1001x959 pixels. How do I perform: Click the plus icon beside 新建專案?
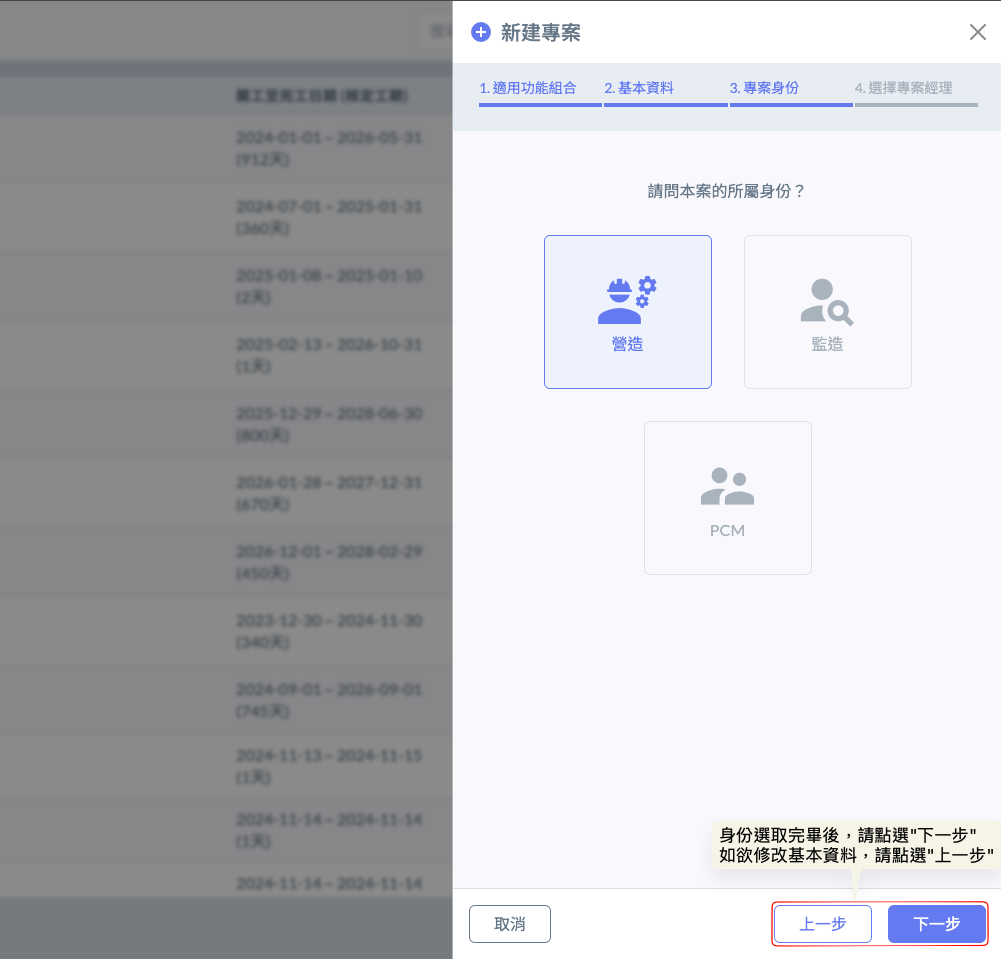[x=481, y=33]
